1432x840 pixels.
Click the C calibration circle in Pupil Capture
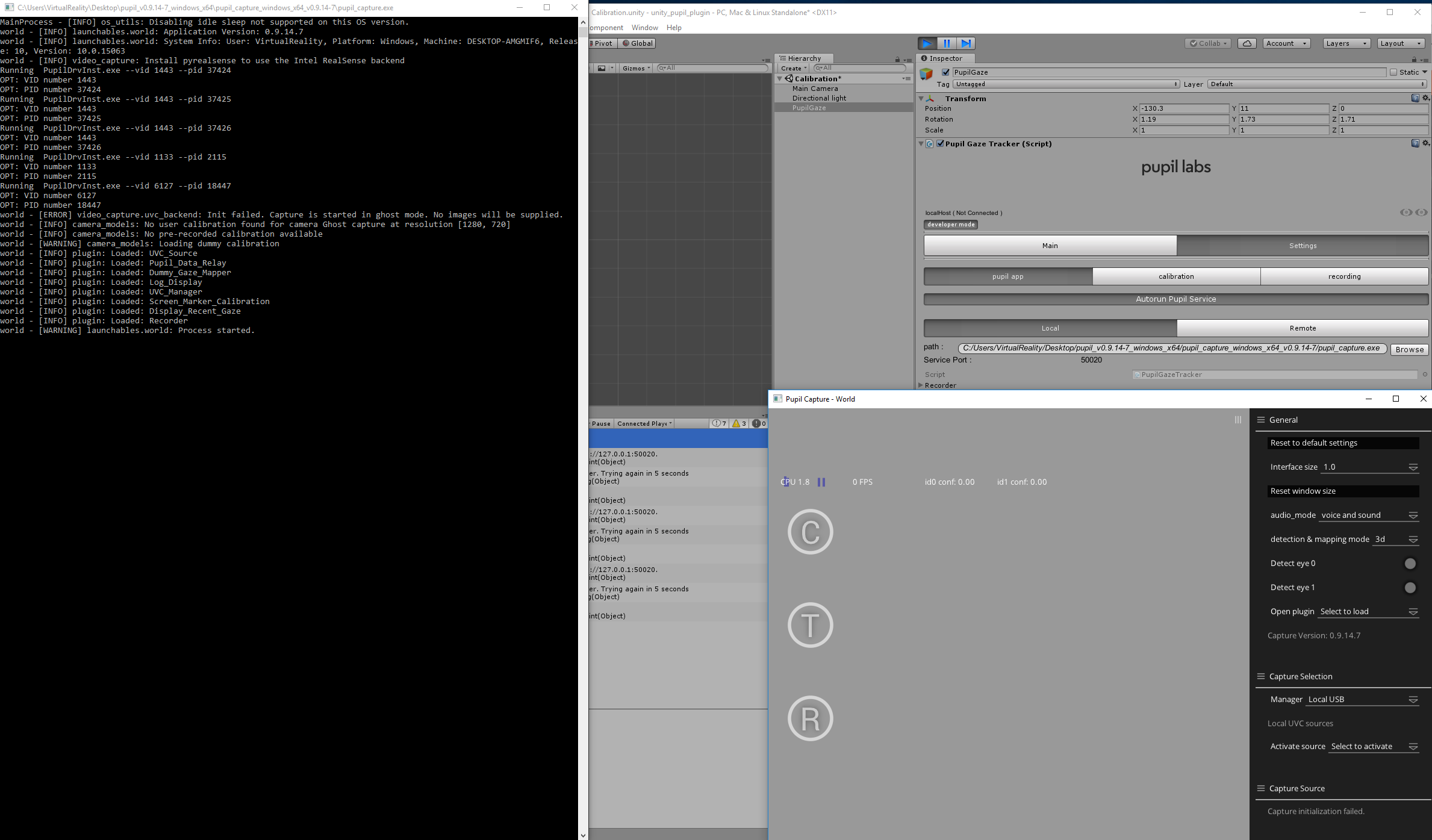[x=810, y=532]
